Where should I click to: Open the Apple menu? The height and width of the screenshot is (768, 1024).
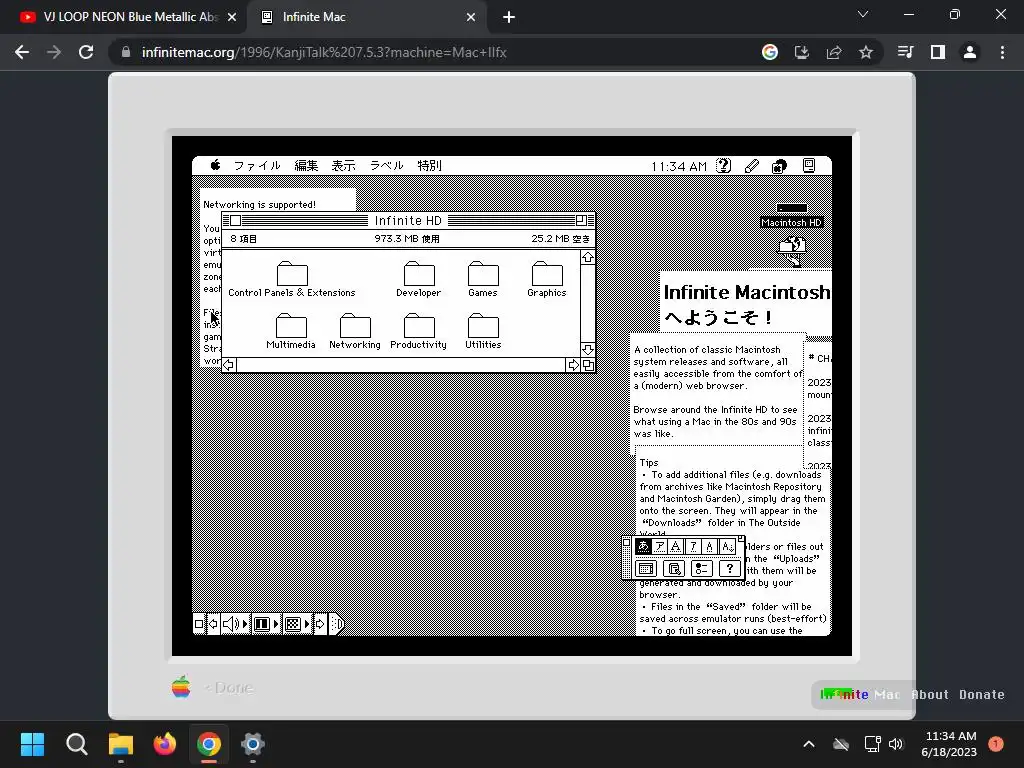point(216,165)
